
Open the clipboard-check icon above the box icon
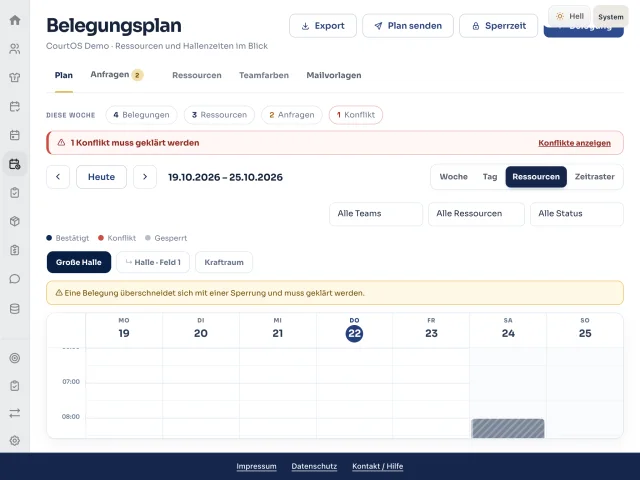15,193
